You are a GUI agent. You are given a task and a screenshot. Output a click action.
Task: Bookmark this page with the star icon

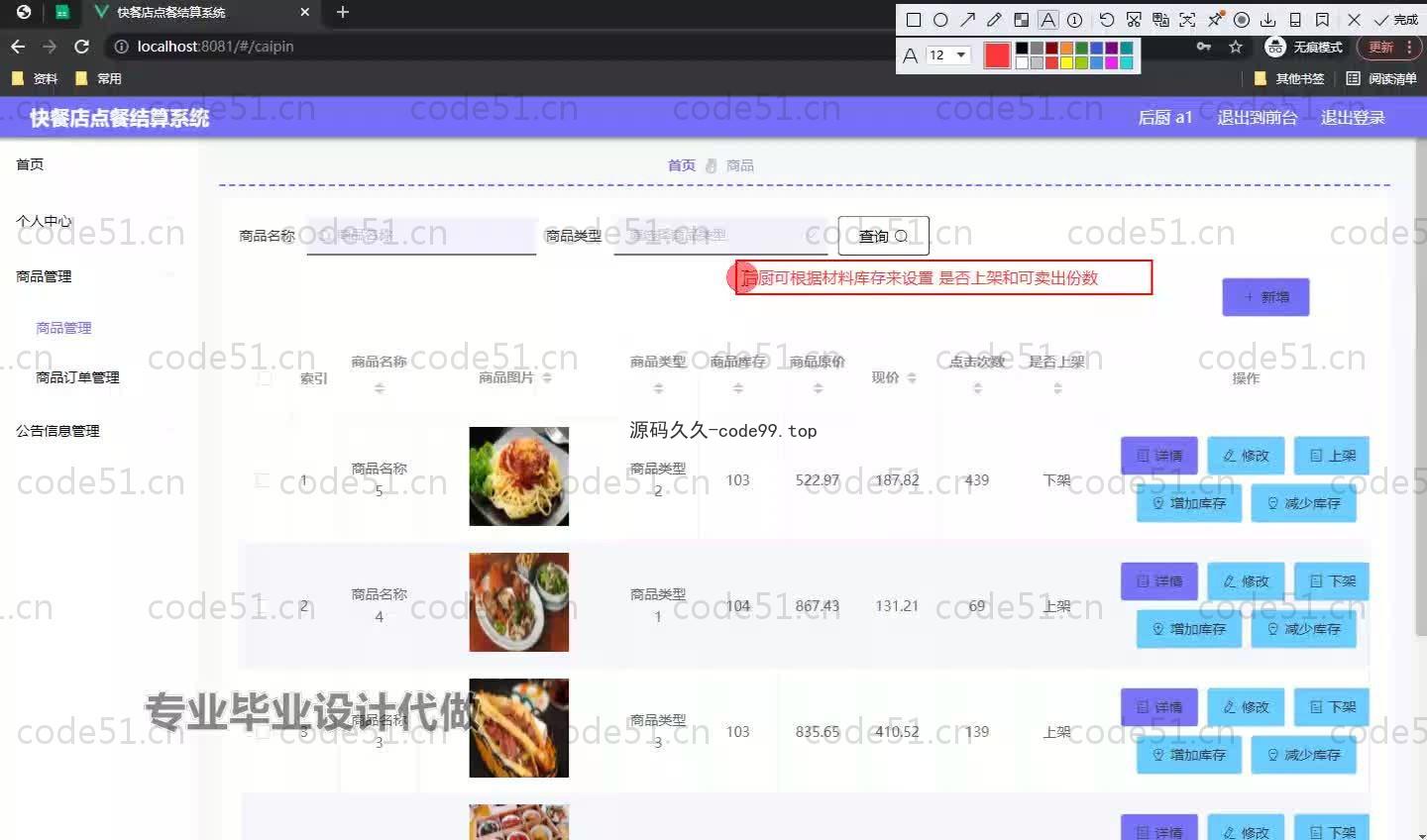point(1236,47)
